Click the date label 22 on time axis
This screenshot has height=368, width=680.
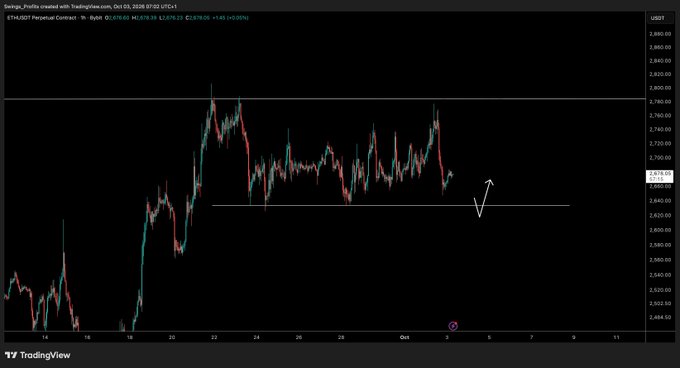(x=214, y=337)
